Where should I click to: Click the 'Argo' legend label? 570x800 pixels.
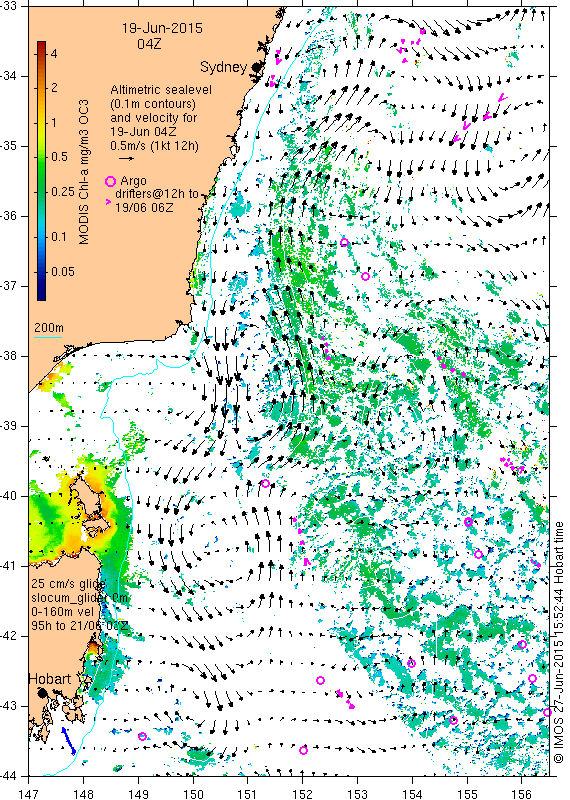point(133,181)
